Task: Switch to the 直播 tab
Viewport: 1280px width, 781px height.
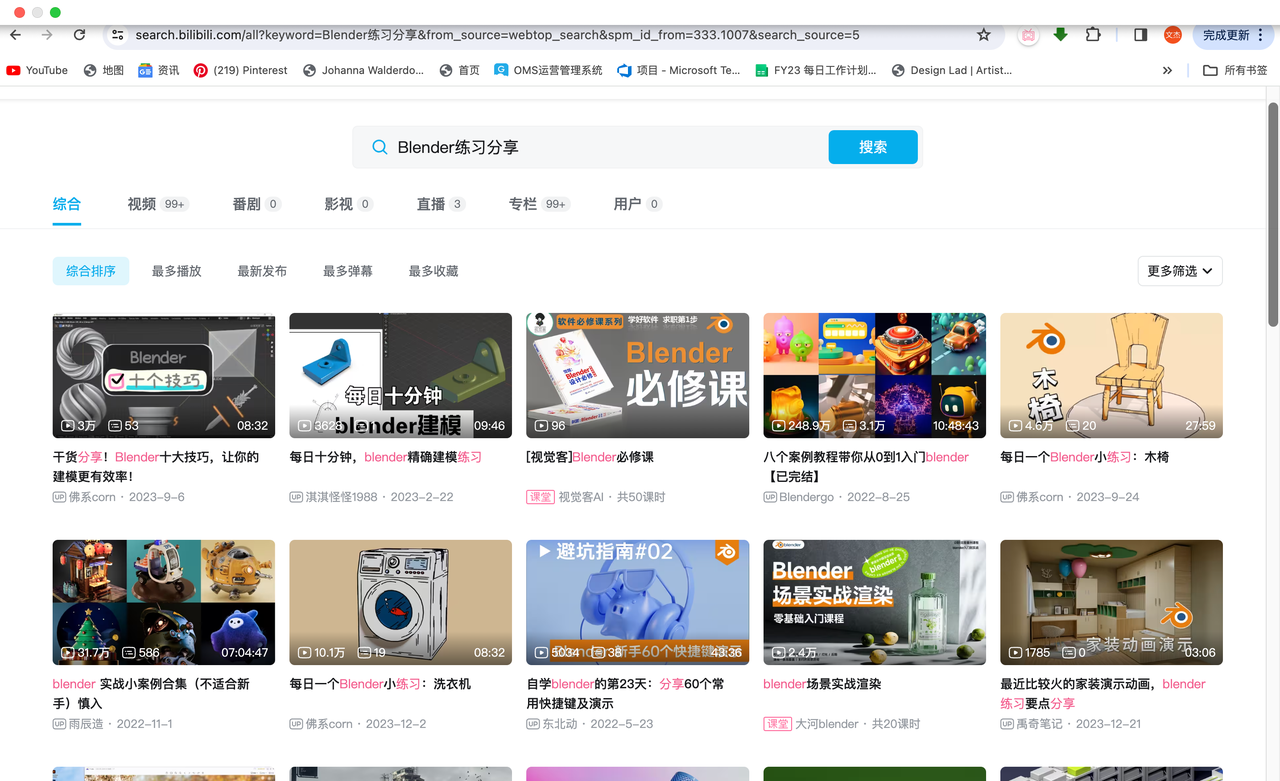Action: (441, 204)
